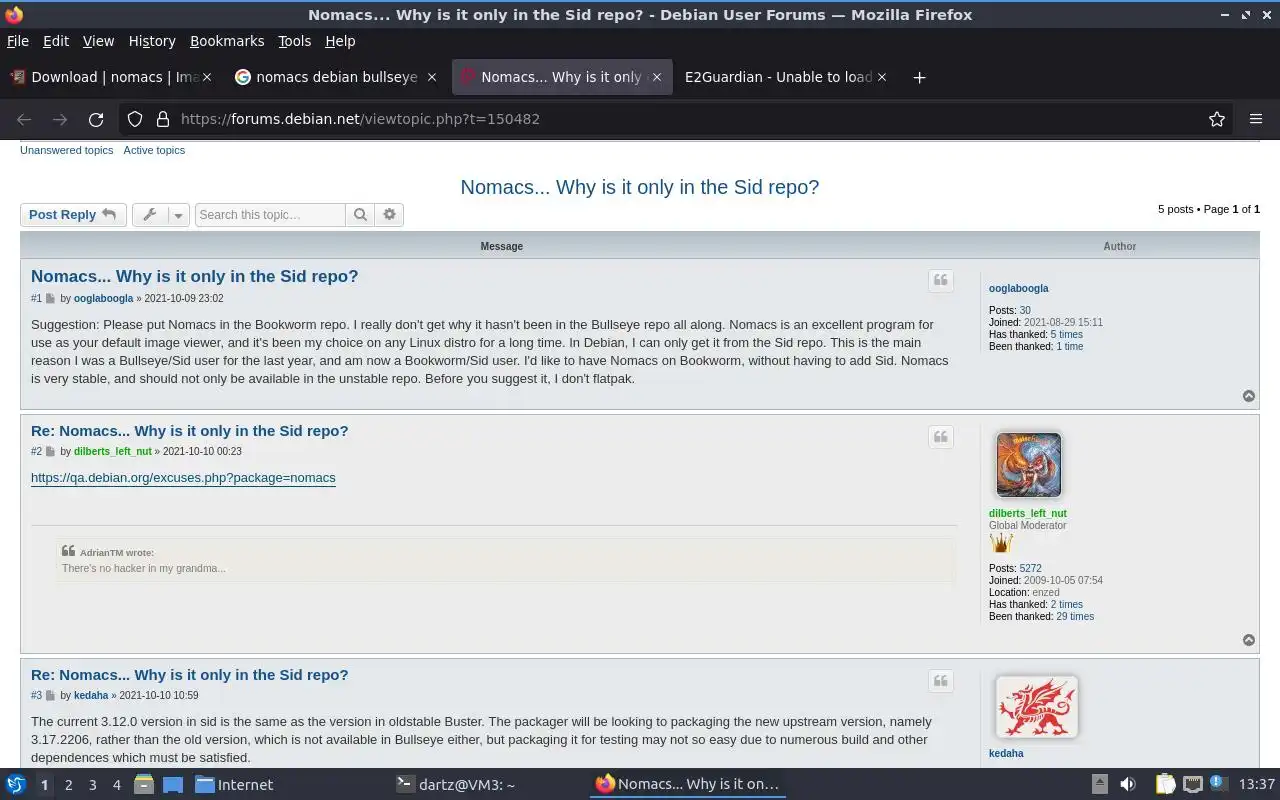The image size is (1280, 800).
Task: Open the shield tracking protection icon
Action: pyautogui.click(x=135, y=119)
